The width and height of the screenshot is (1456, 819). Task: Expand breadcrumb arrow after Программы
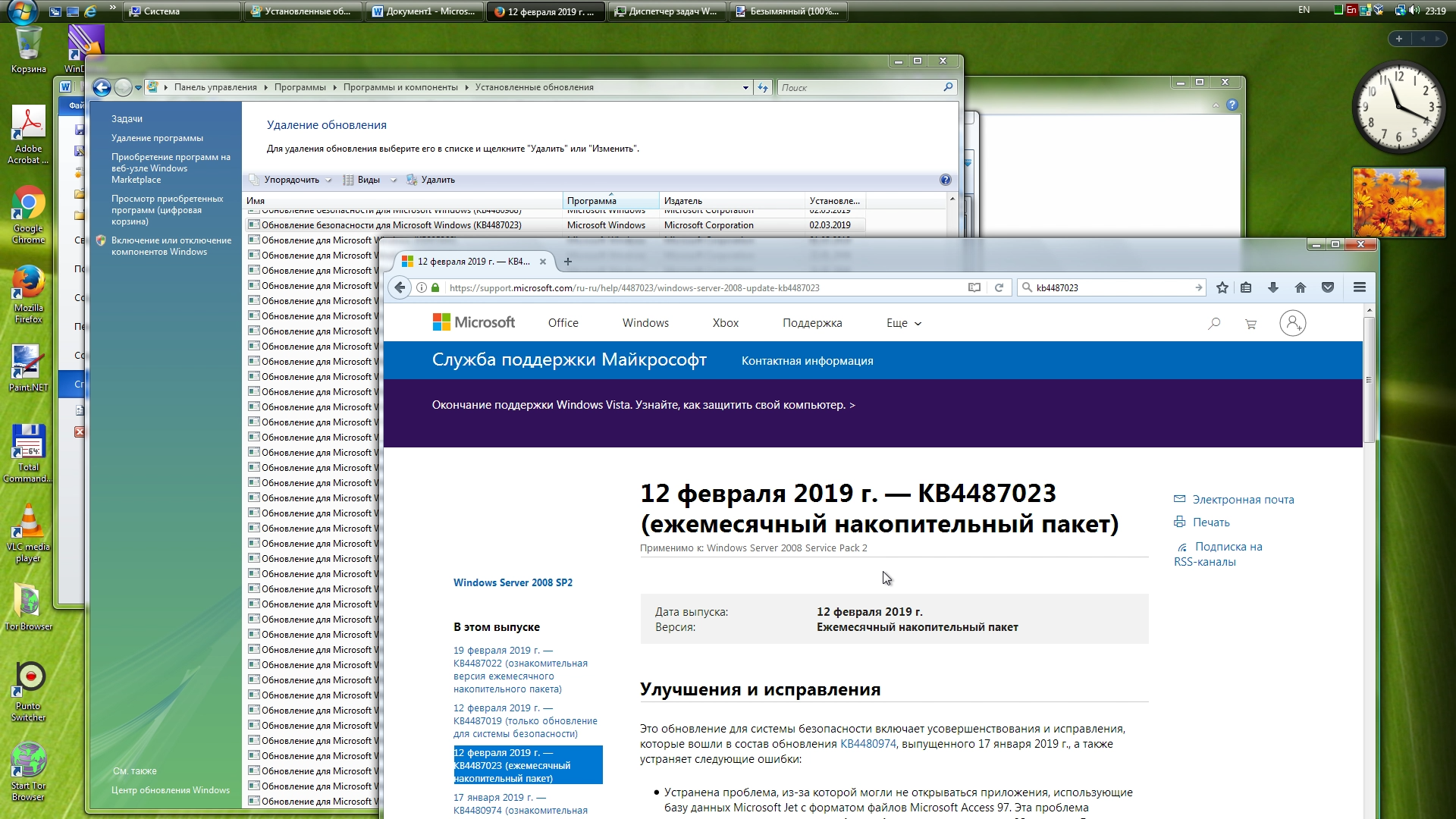click(334, 87)
